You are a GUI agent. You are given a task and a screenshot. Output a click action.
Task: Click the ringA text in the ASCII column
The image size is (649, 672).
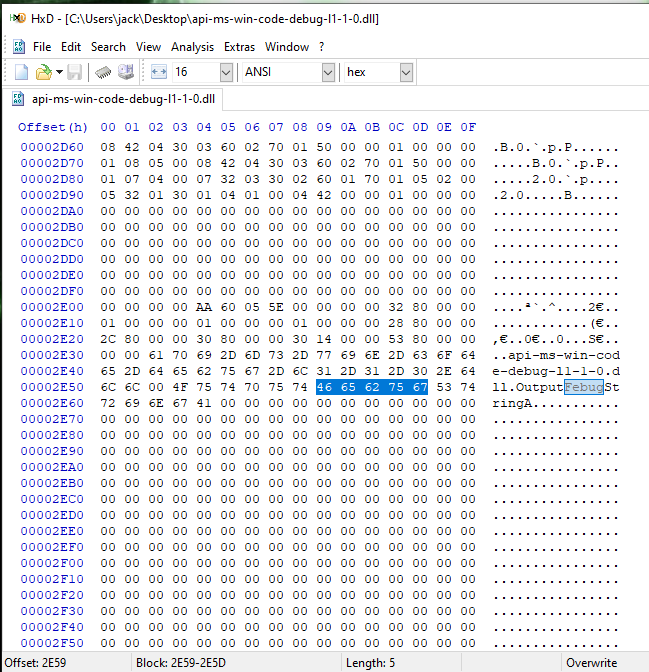pyautogui.click(x=512, y=403)
